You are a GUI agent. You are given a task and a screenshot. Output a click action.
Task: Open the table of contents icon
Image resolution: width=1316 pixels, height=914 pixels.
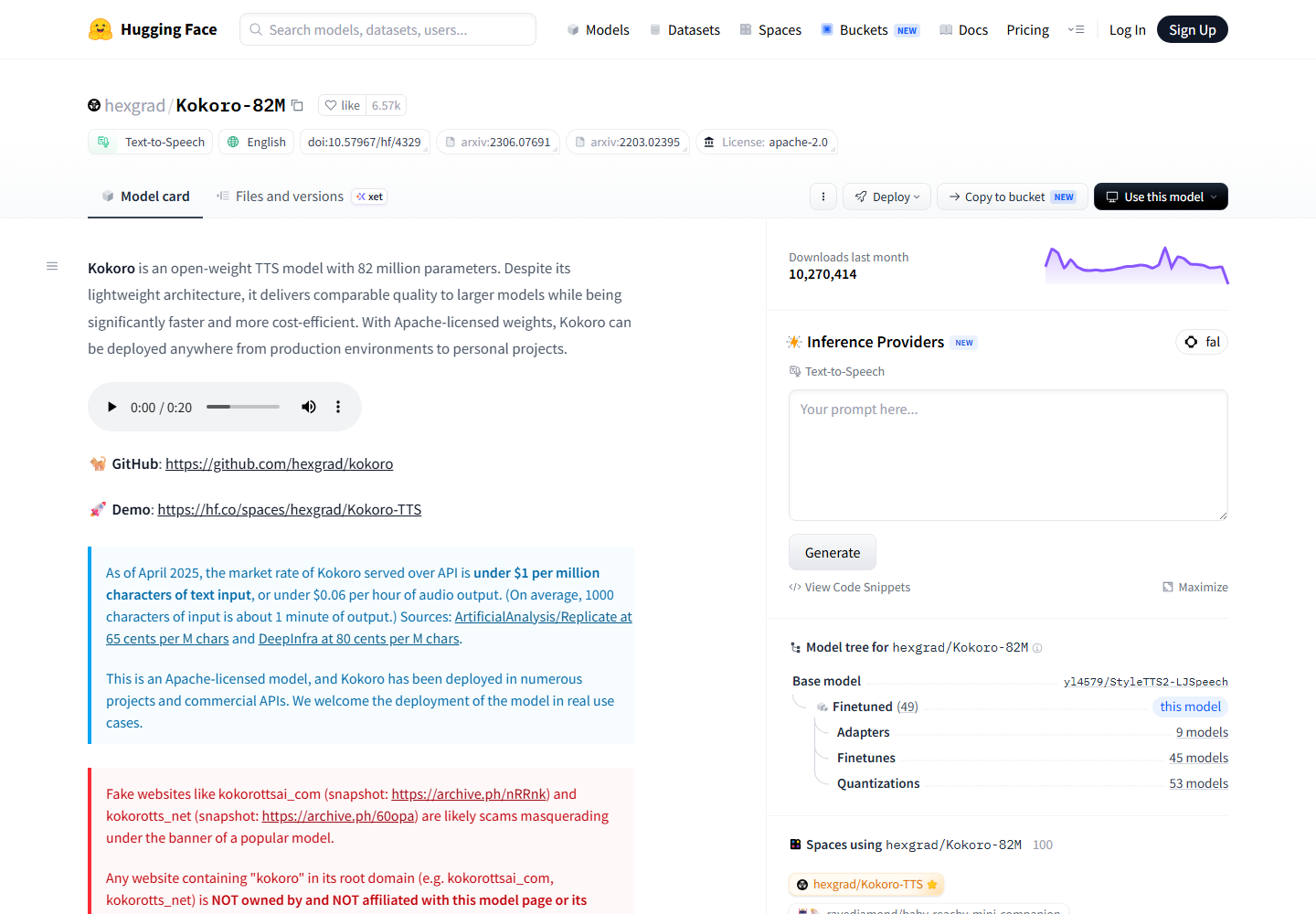pyautogui.click(x=52, y=267)
